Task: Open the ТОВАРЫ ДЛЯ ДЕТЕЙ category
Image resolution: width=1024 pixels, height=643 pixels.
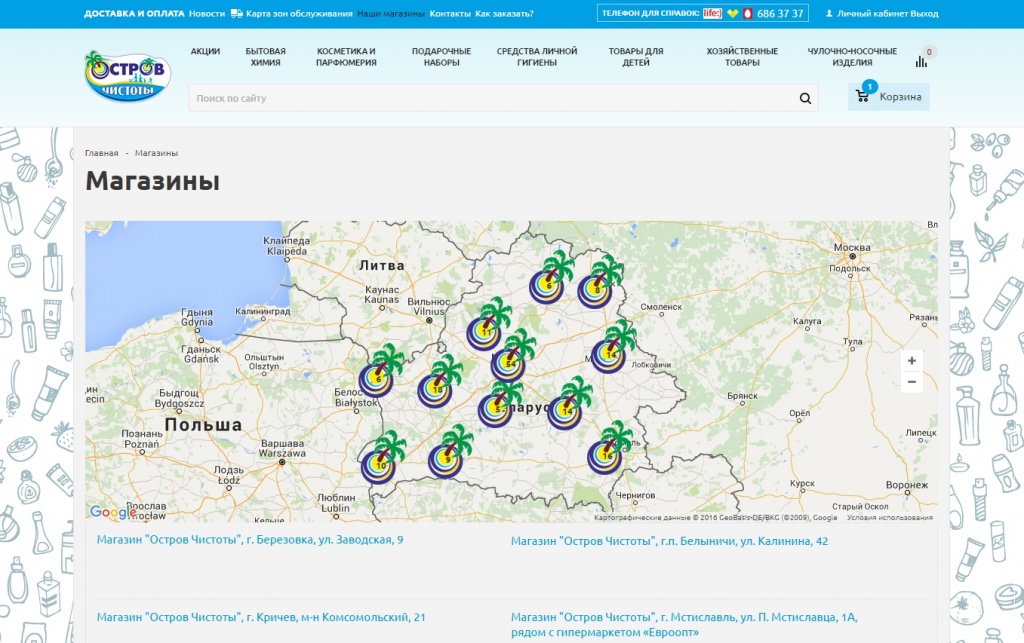Action: click(x=636, y=57)
